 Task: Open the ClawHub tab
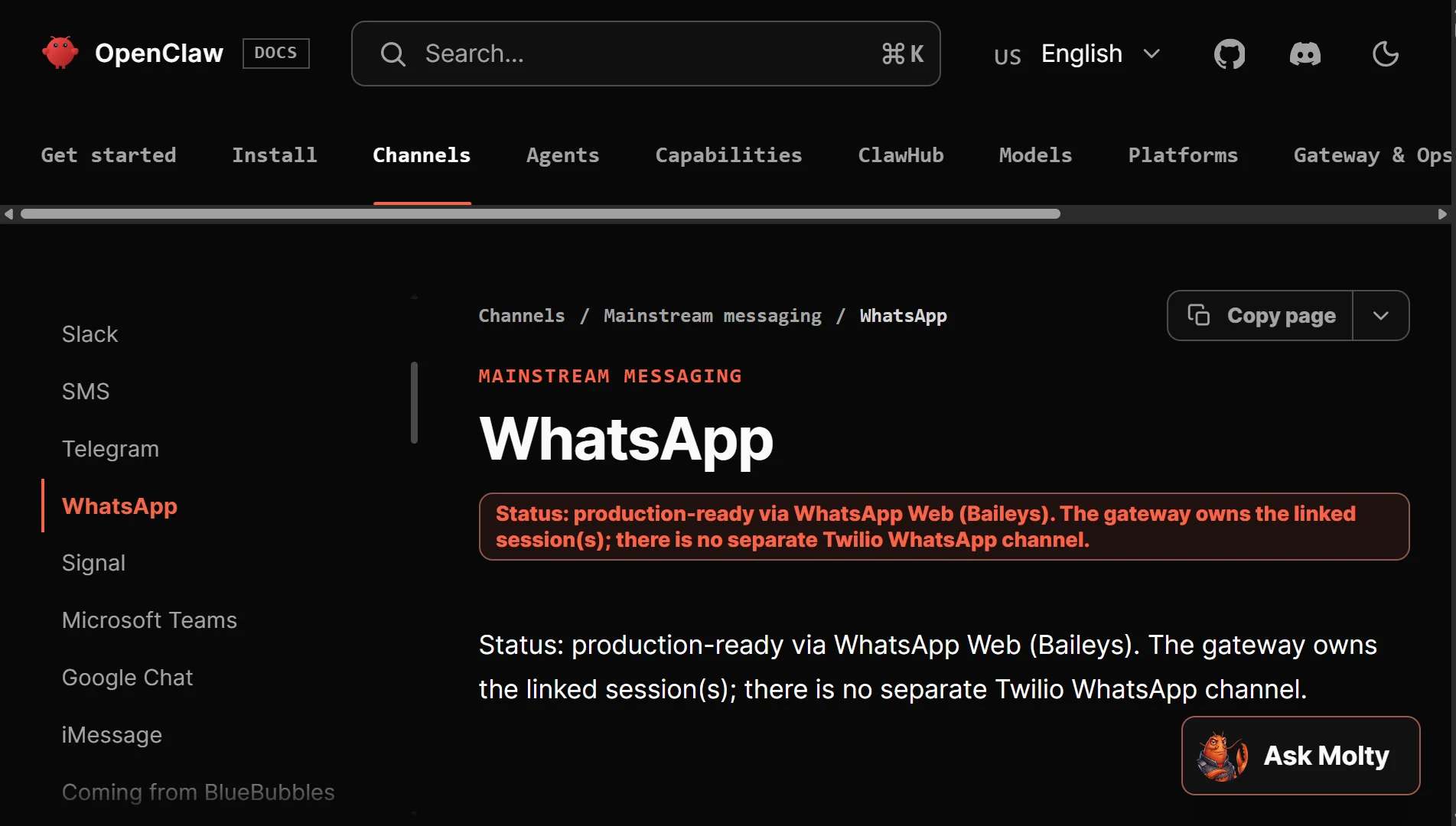[901, 155]
